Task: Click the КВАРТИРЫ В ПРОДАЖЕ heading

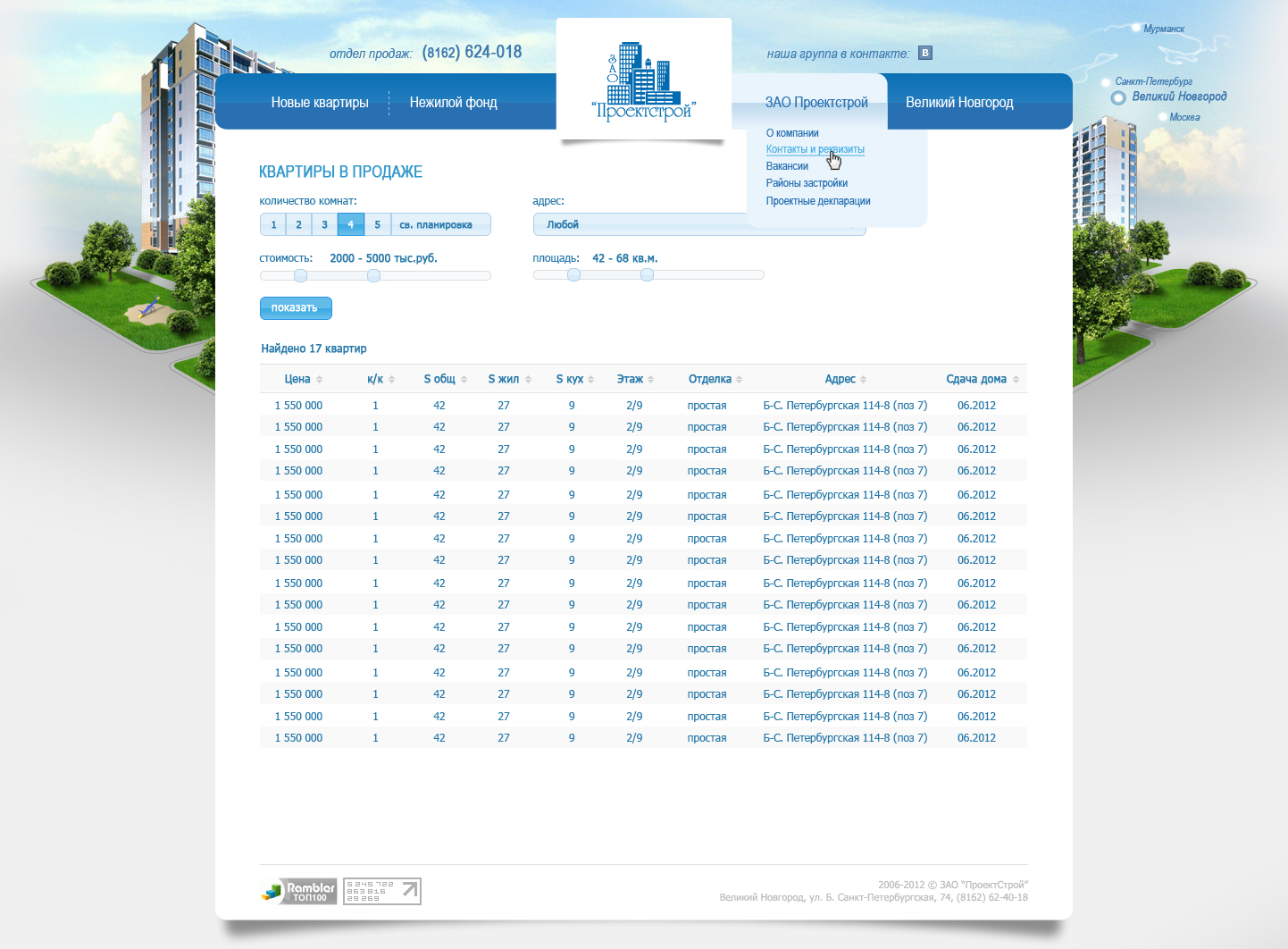Action: (340, 172)
